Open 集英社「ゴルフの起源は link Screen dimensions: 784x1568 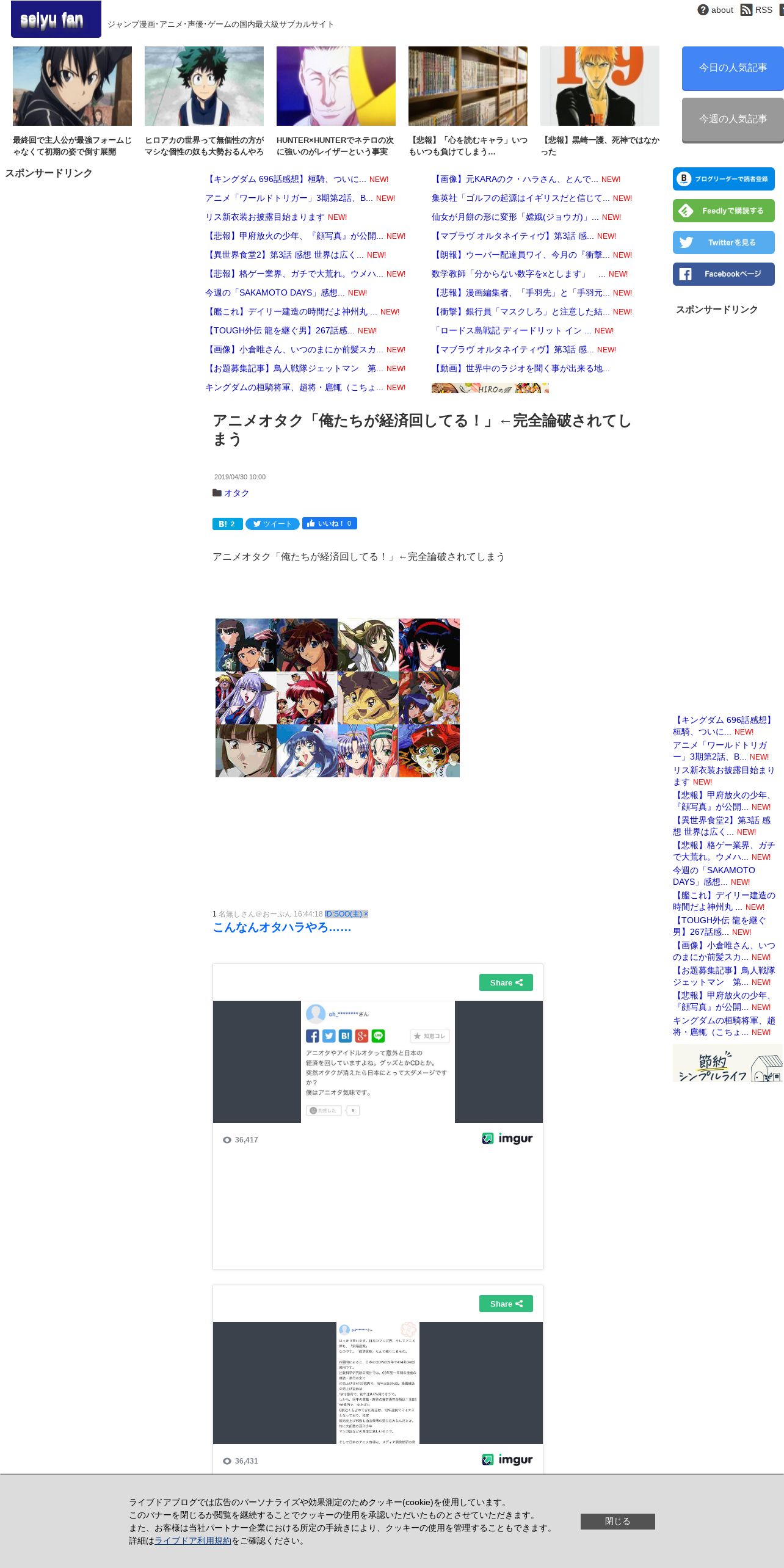(x=521, y=198)
